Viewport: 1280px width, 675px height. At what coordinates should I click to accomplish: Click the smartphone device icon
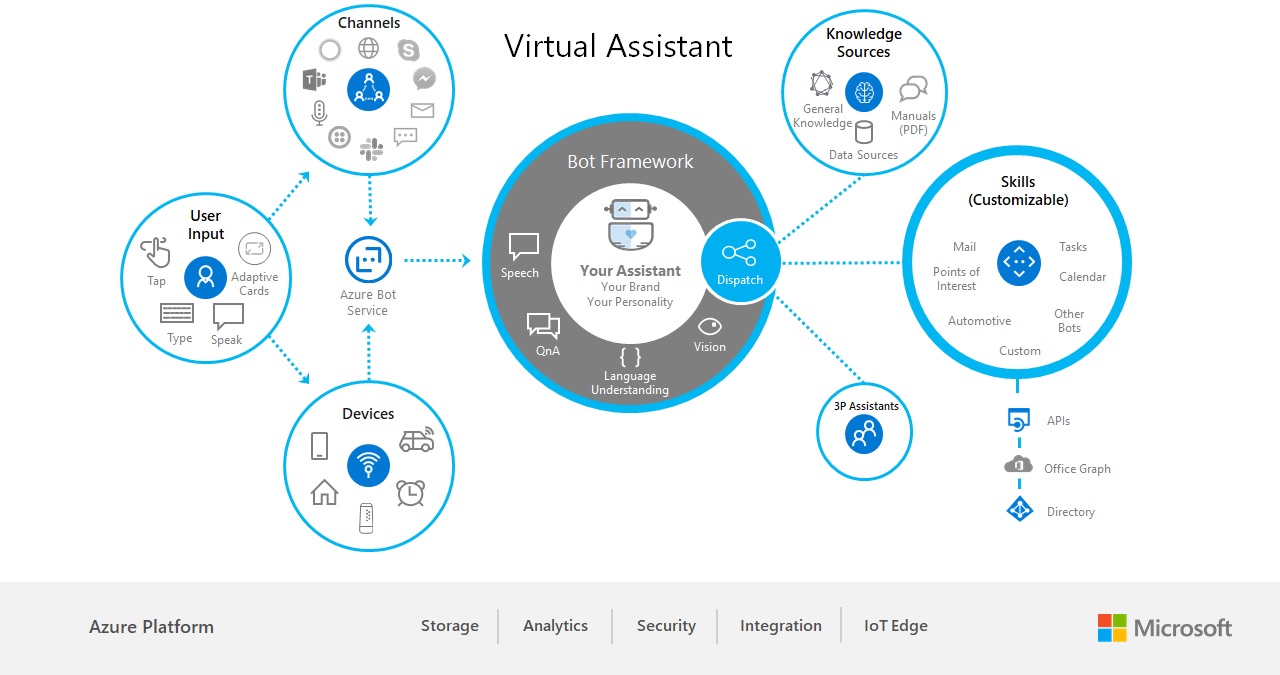320,446
